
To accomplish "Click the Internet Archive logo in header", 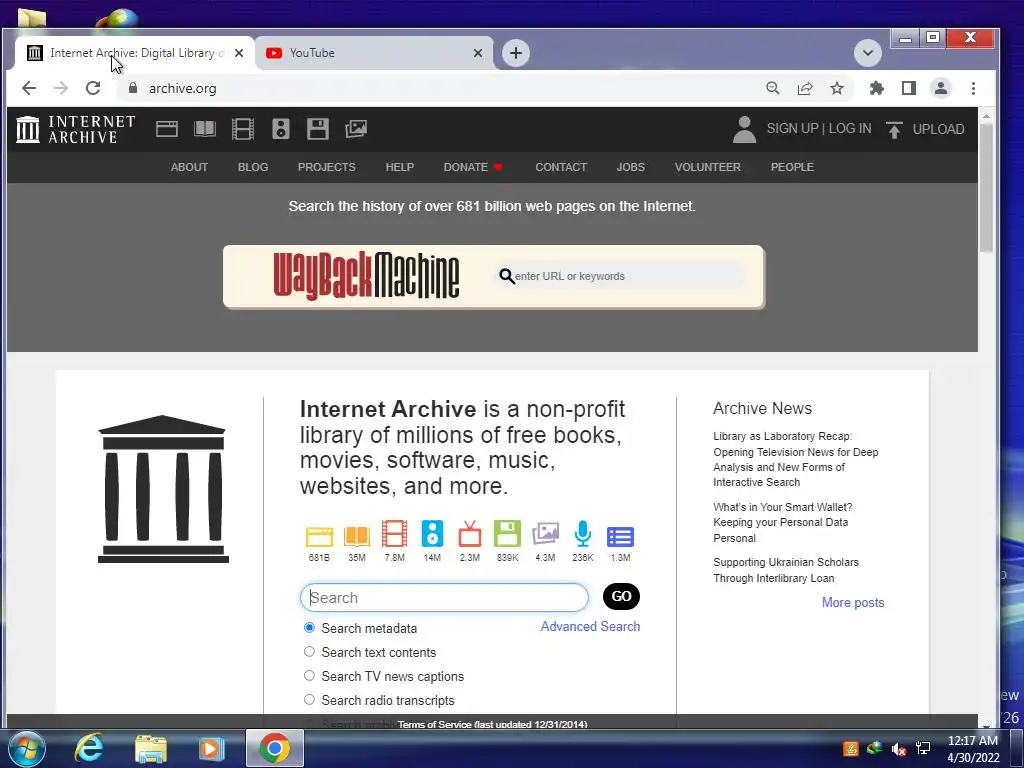I will [x=76, y=129].
